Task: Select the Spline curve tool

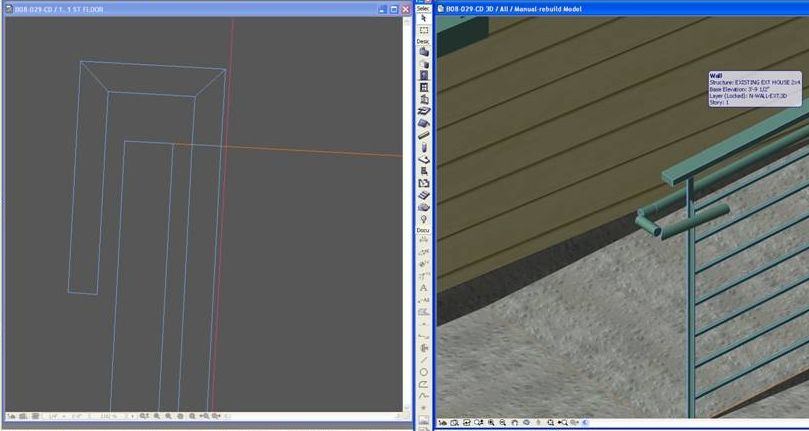Action: point(424,396)
